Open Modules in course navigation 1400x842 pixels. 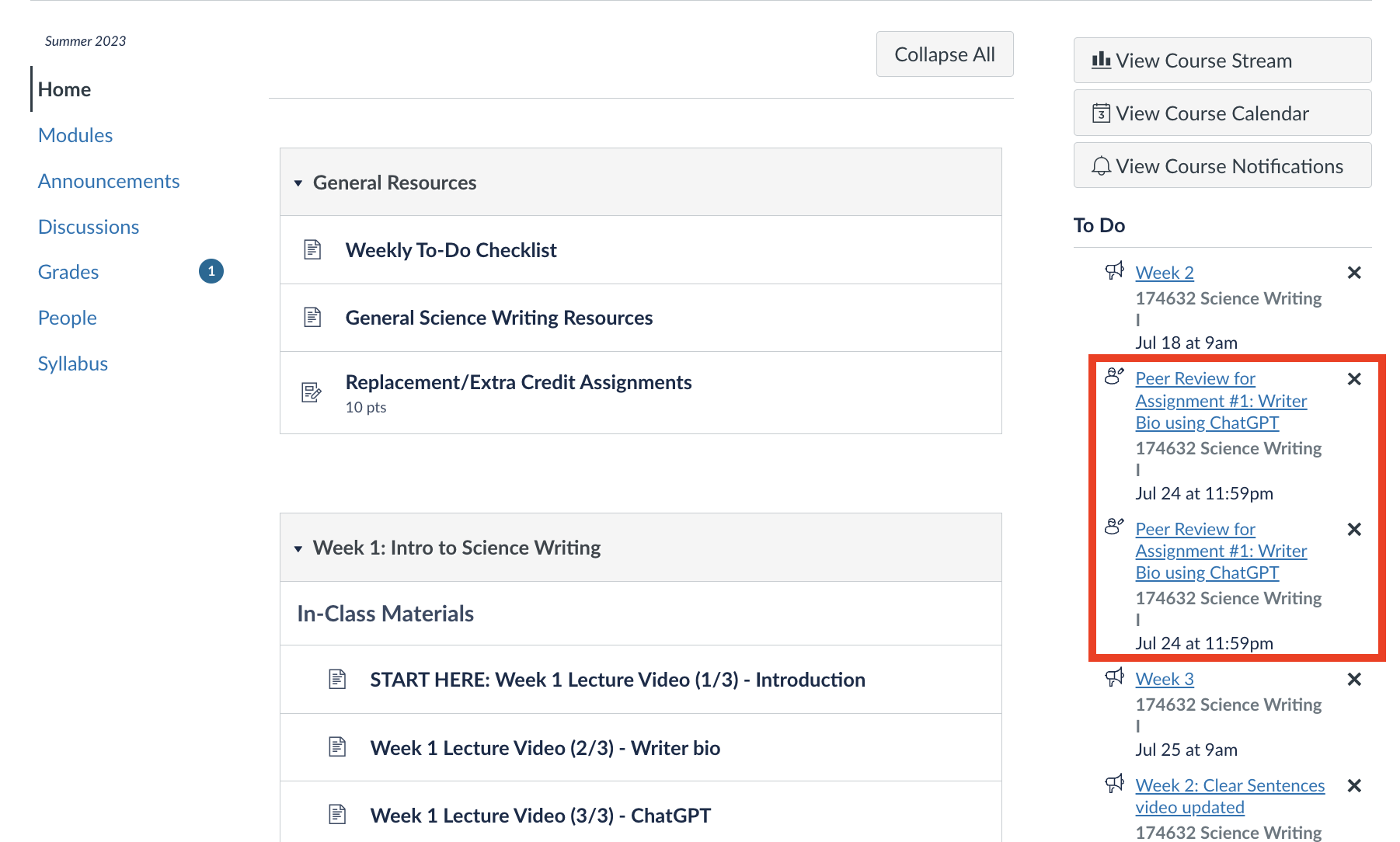click(75, 135)
